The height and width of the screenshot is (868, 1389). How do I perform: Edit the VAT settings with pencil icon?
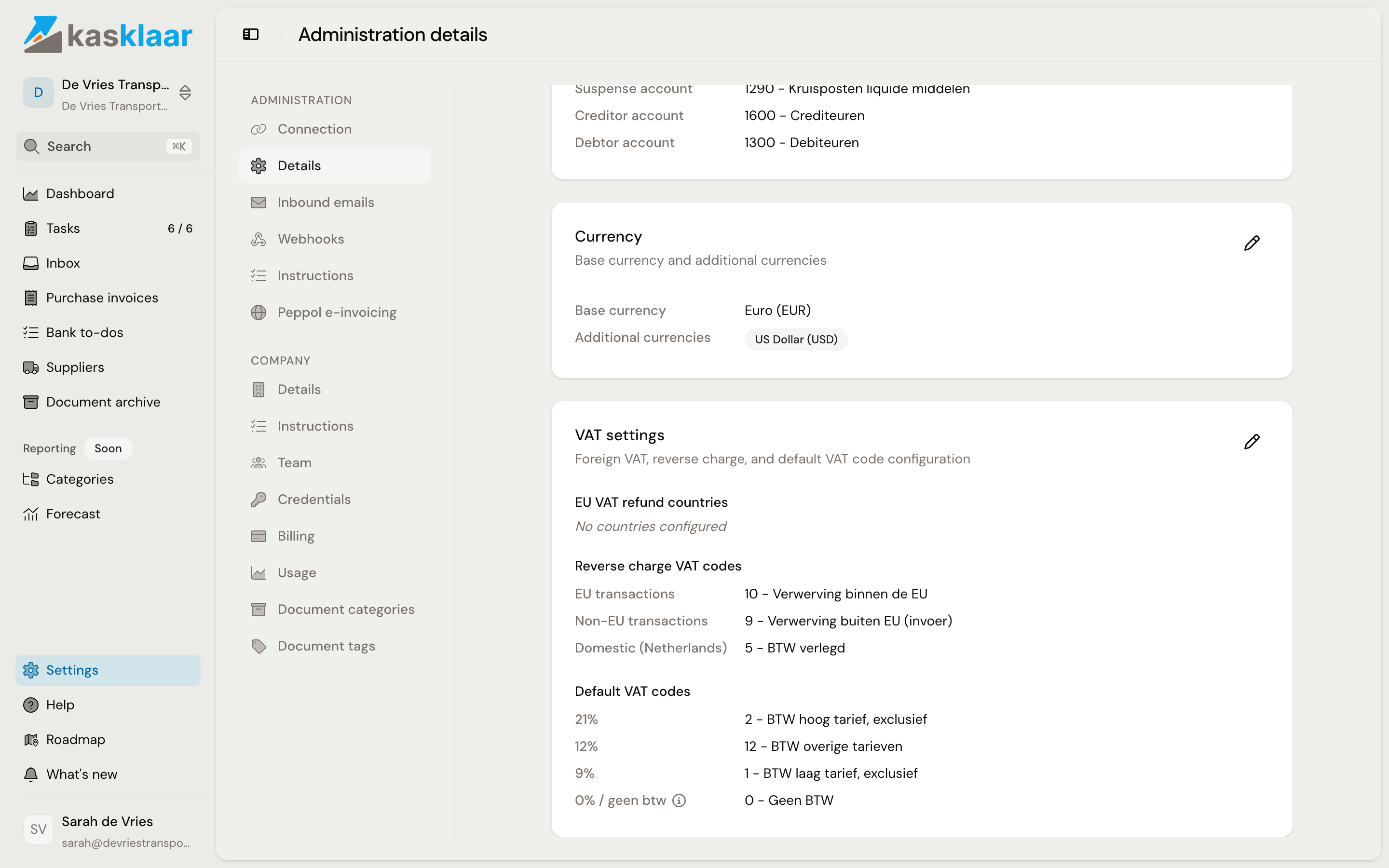[x=1252, y=442]
